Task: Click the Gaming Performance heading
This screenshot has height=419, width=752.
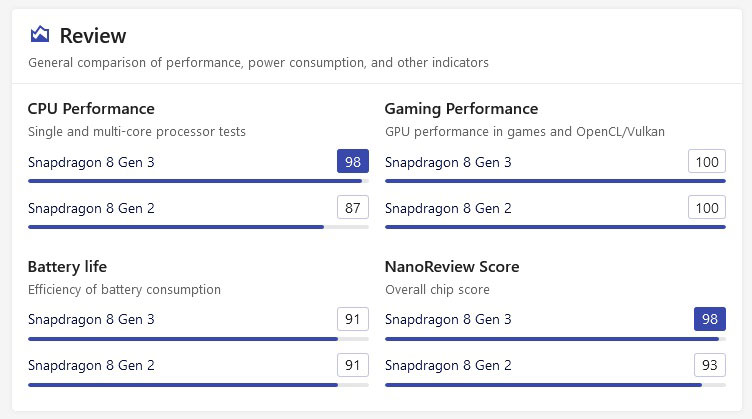Action: point(461,108)
